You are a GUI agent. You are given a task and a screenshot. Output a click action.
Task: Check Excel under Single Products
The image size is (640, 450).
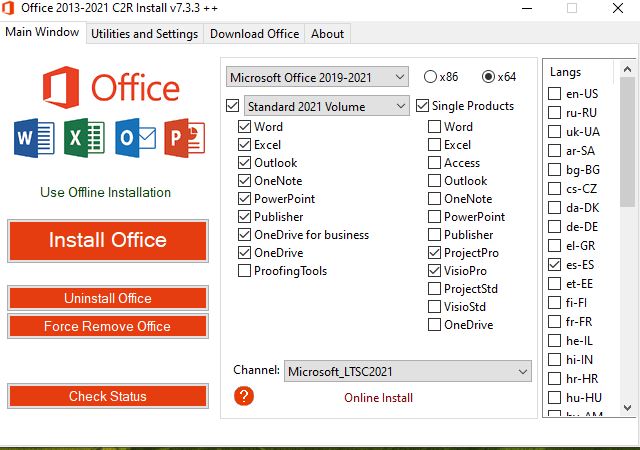434,145
